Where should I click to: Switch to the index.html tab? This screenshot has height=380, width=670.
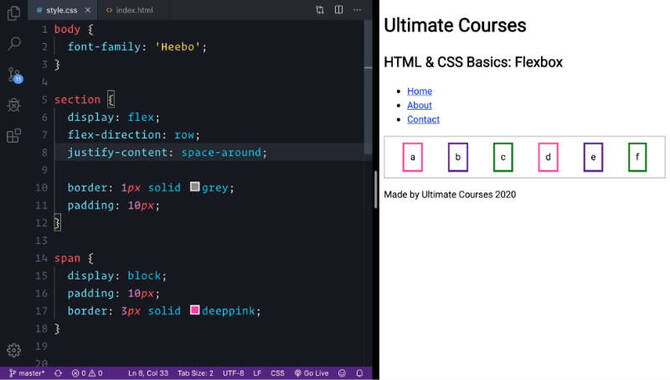(130, 10)
